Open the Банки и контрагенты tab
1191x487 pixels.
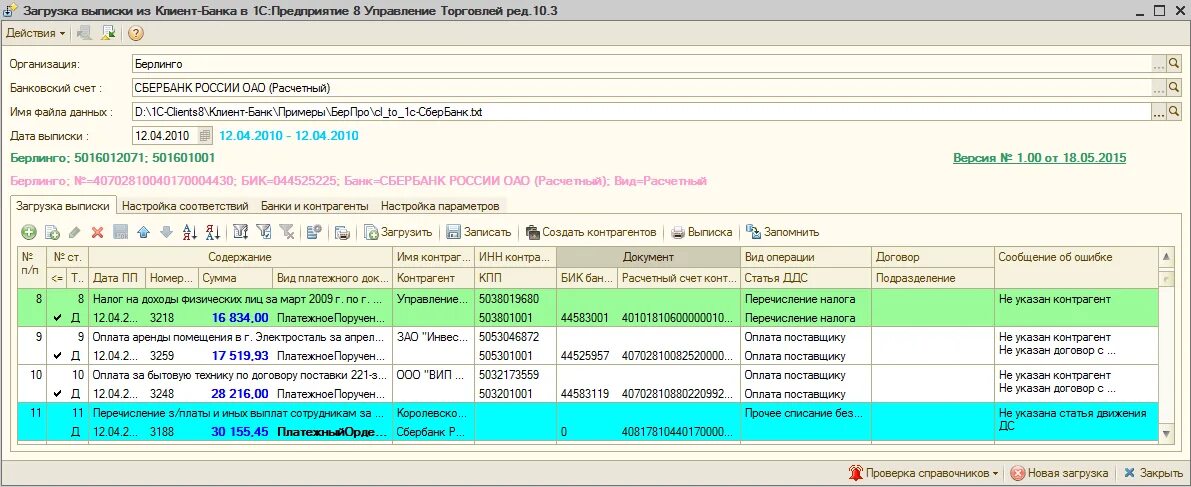tap(314, 206)
